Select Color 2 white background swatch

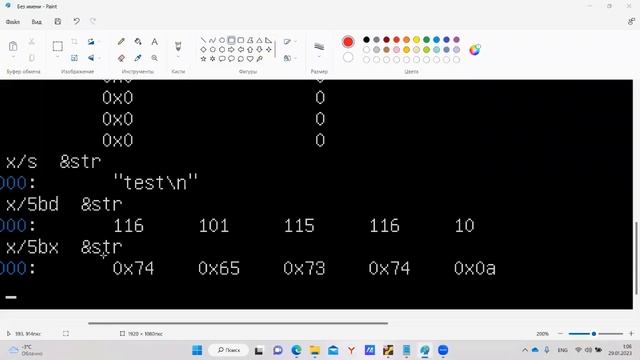[348, 58]
